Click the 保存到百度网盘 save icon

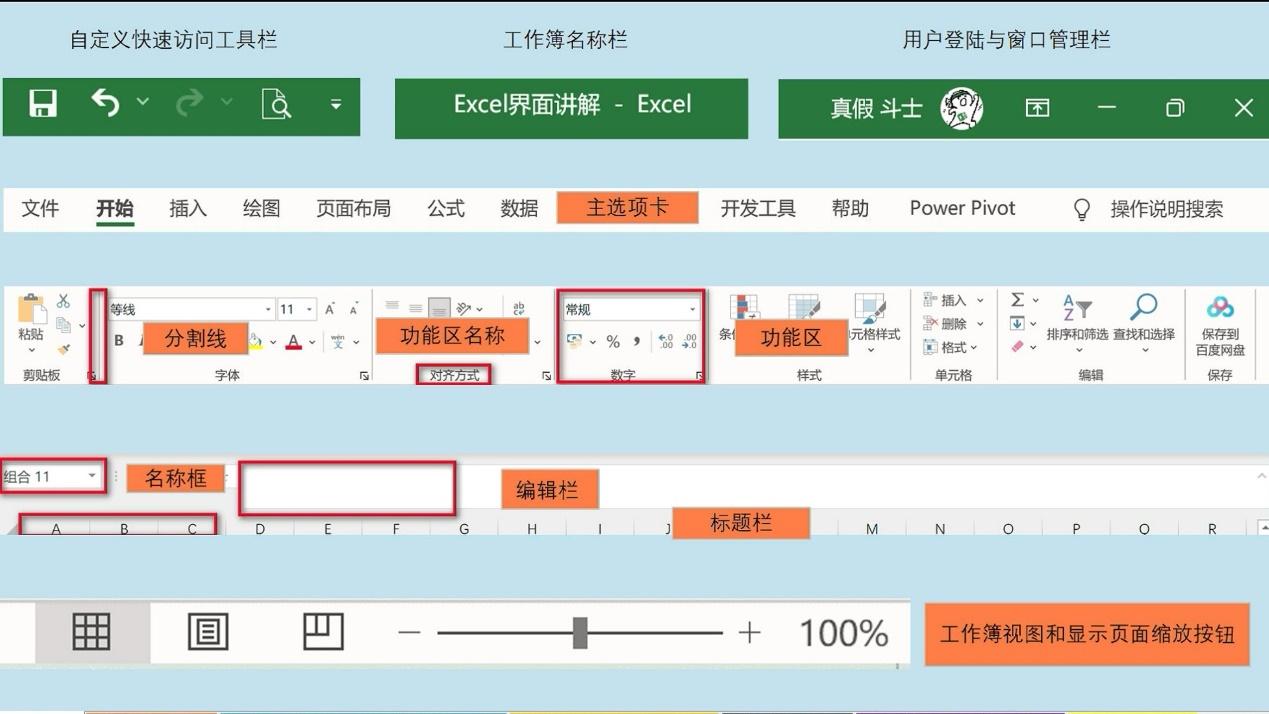click(x=1221, y=320)
